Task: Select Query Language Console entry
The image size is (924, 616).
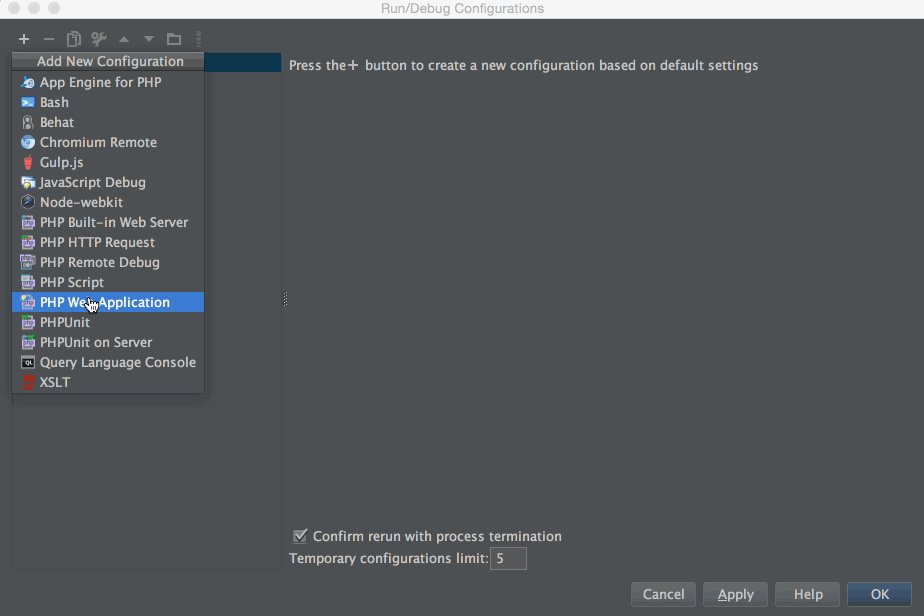Action: [x=108, y=363]
